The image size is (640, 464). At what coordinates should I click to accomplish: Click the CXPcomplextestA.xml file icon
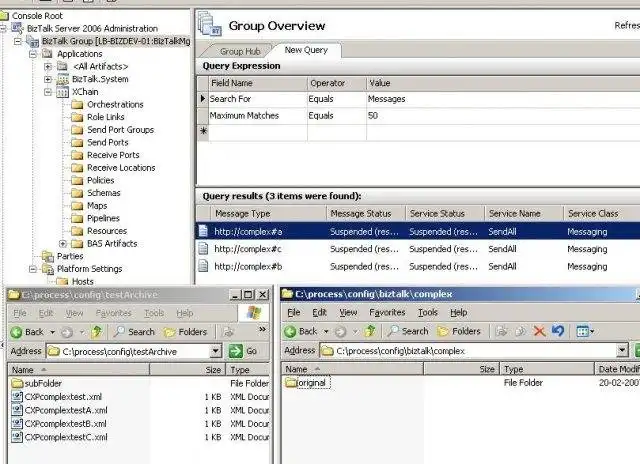(17, 410)
